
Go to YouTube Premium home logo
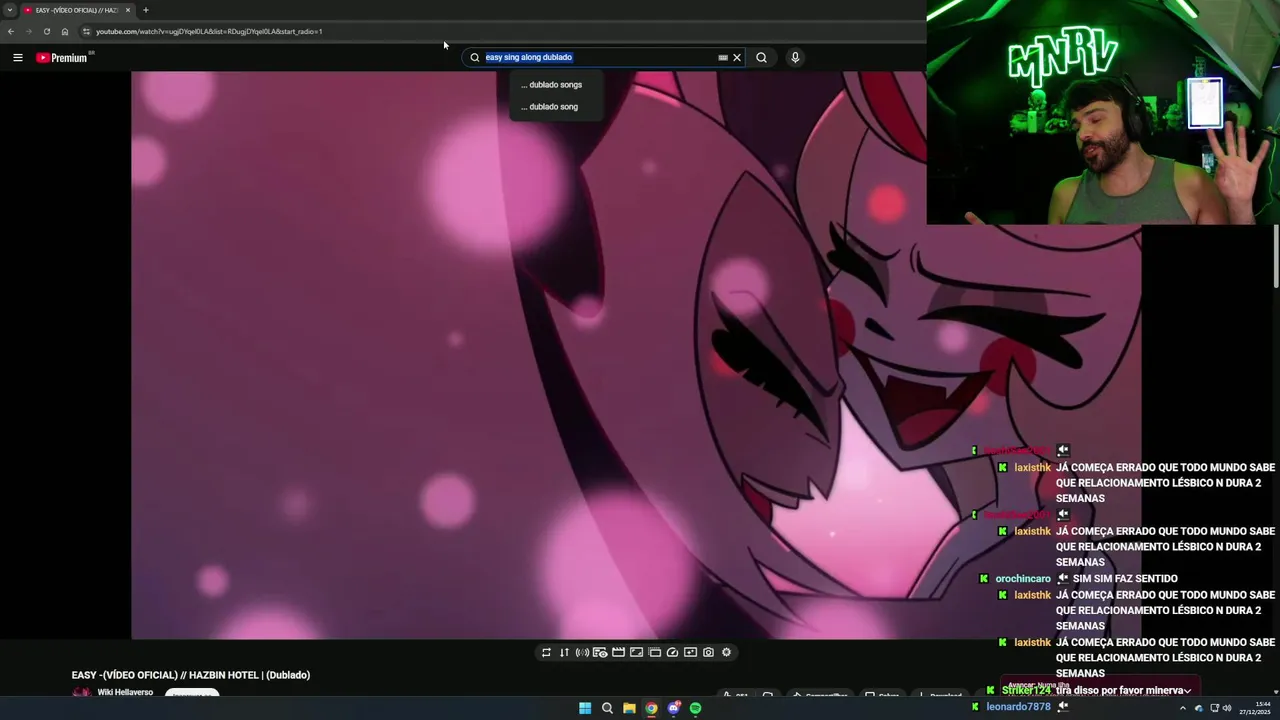click(x=62, y=57)
